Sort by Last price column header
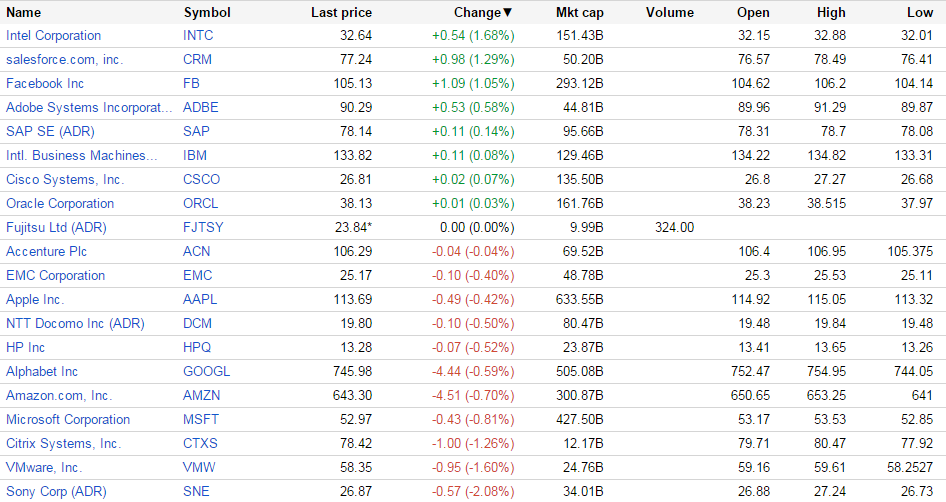The height and width of the screenshot is (502, 946). 341,13
